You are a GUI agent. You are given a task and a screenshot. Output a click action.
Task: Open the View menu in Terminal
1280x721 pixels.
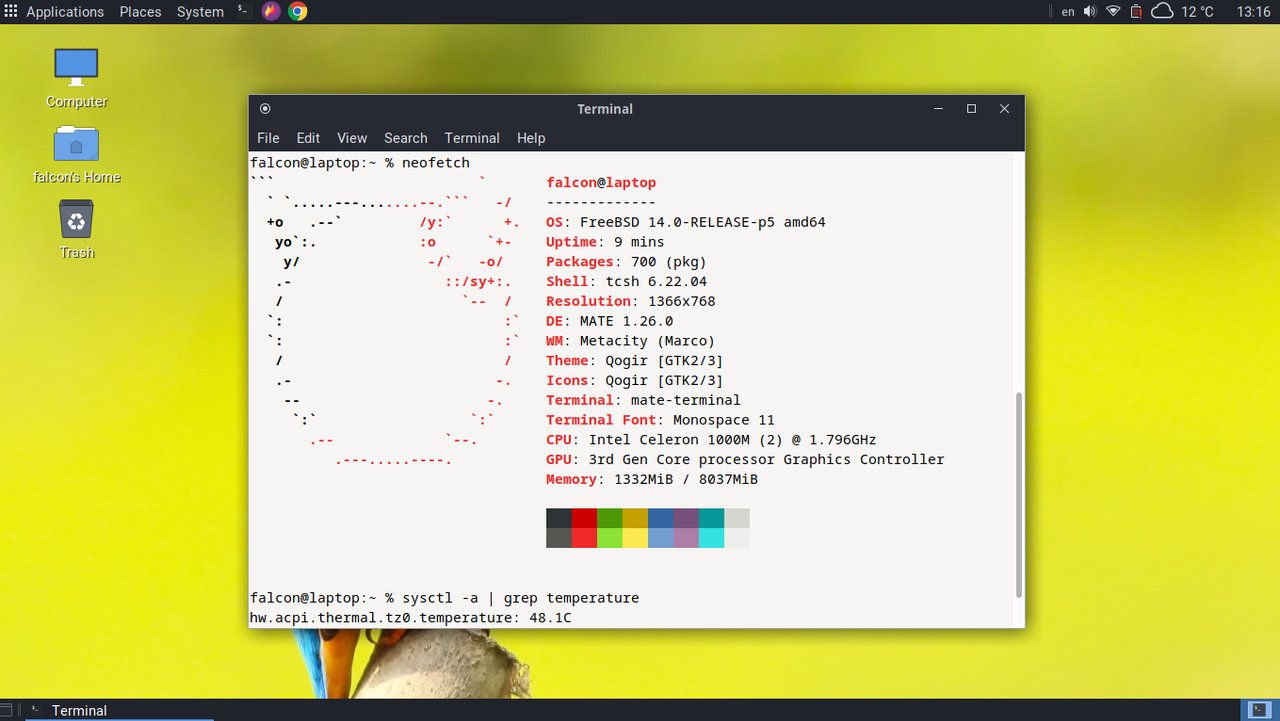pos(352,138)
